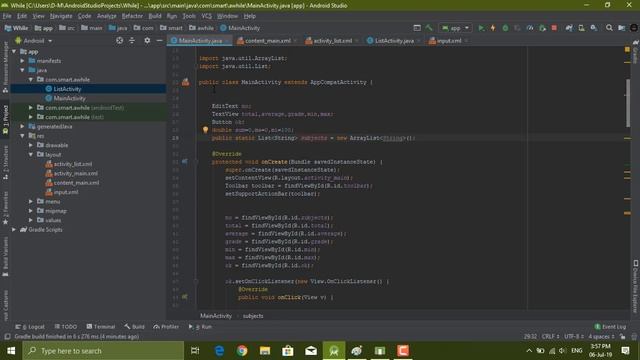
Task: Expand the manifests folder
Action: pyautogui.click(x=22, y=60)
